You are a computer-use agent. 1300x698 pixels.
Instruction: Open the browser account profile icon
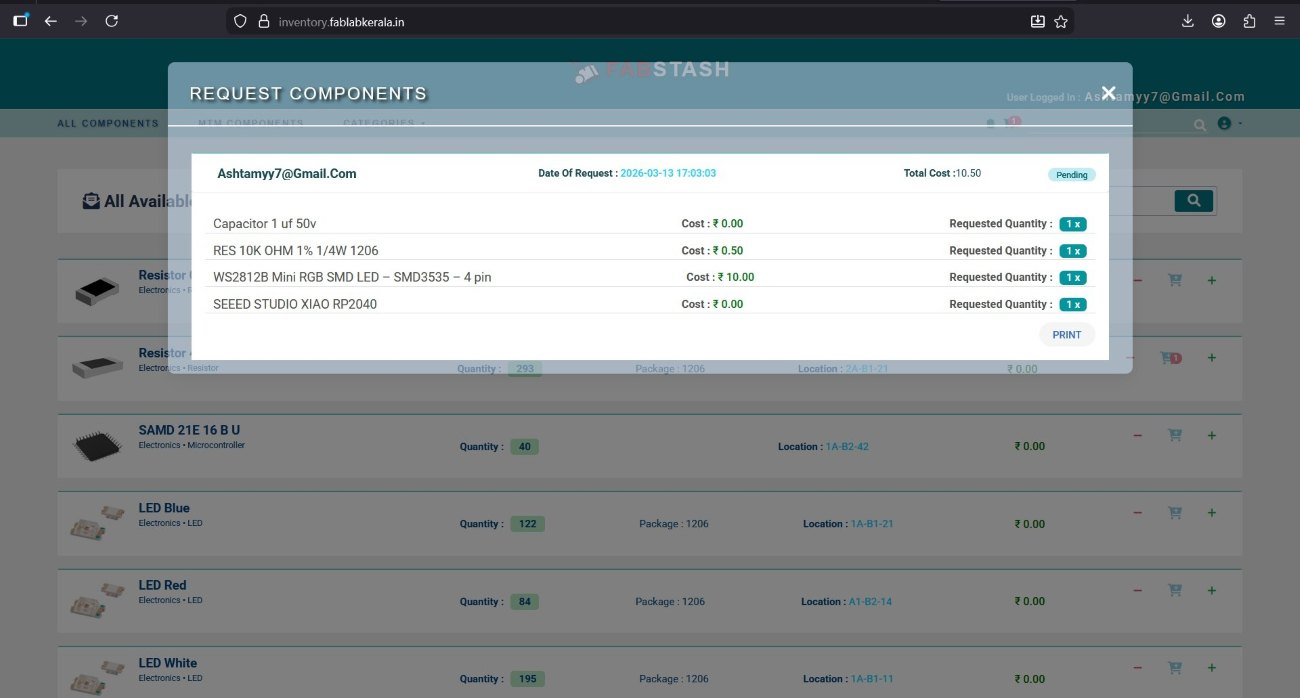(1218, 21)
